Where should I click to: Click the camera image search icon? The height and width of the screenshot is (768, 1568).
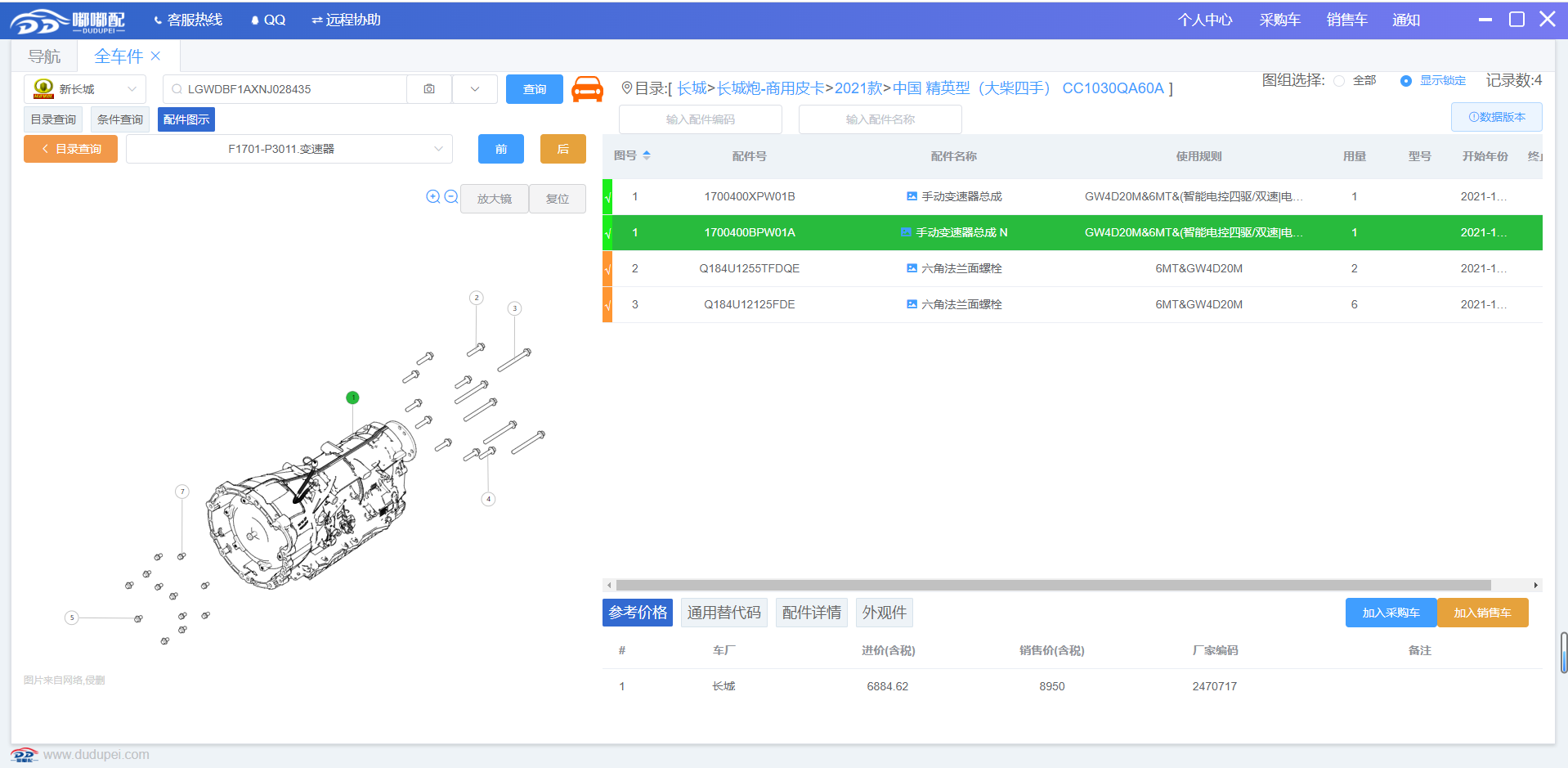[429, 89]
